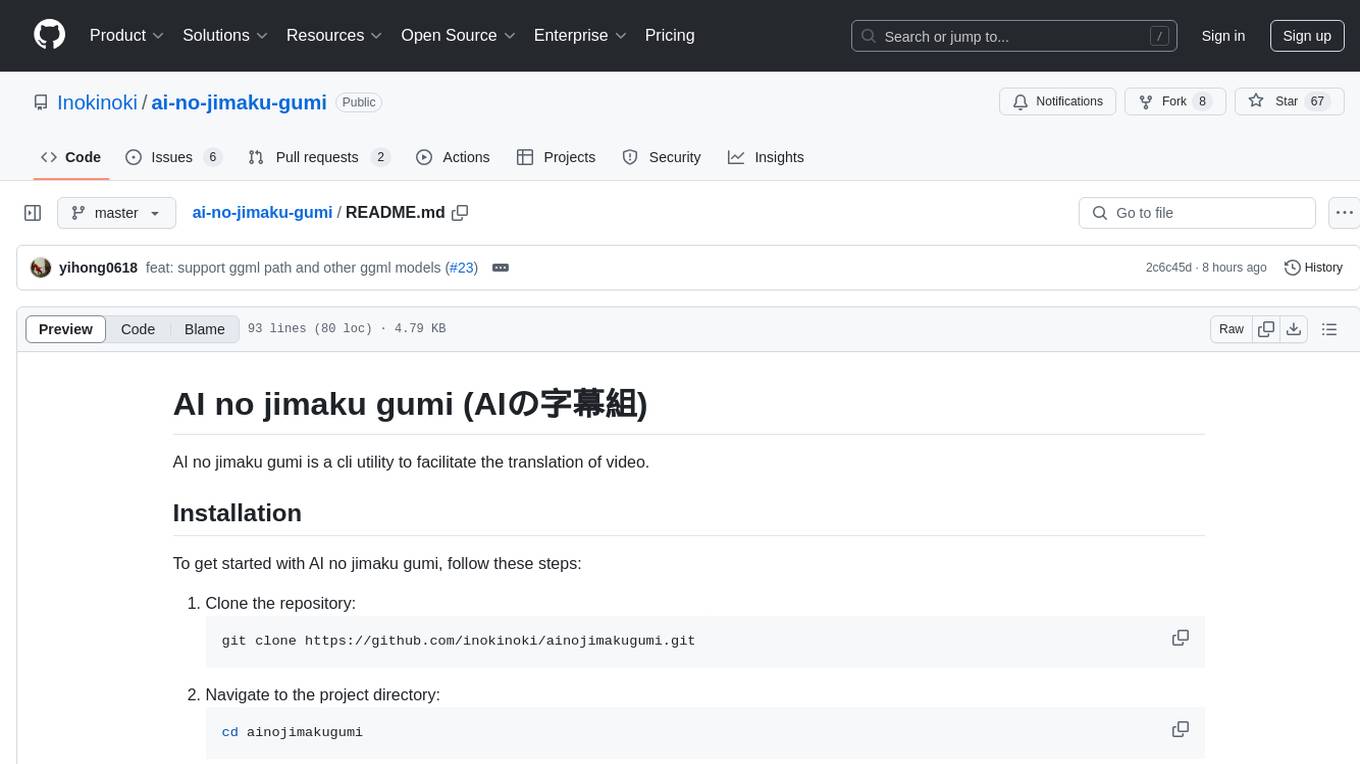Viewport: 1360px width, 764px height.
Task: Copy the cd ainojimakugumi command
Action: tap(1180, 730)
